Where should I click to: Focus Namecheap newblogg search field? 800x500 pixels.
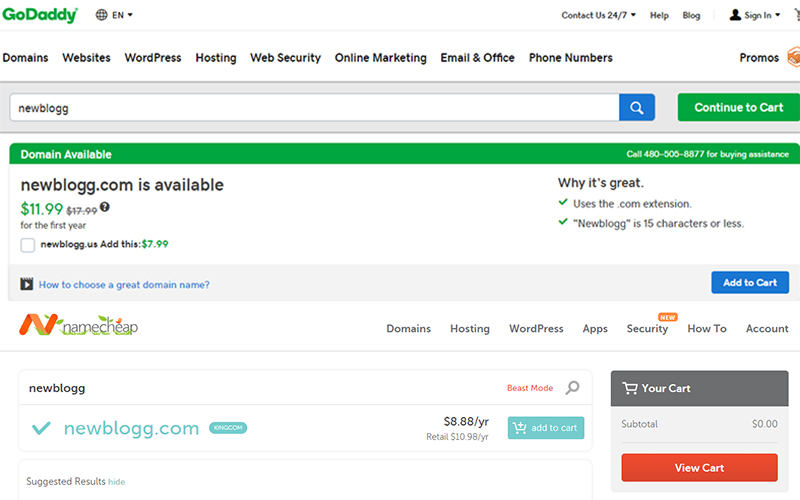tap(260, 388)
